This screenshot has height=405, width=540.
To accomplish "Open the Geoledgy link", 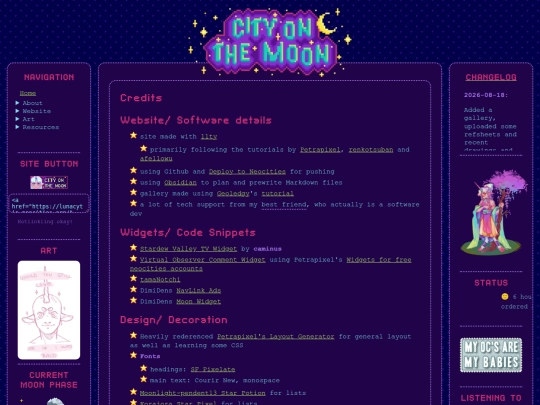I will coord(233,194).
